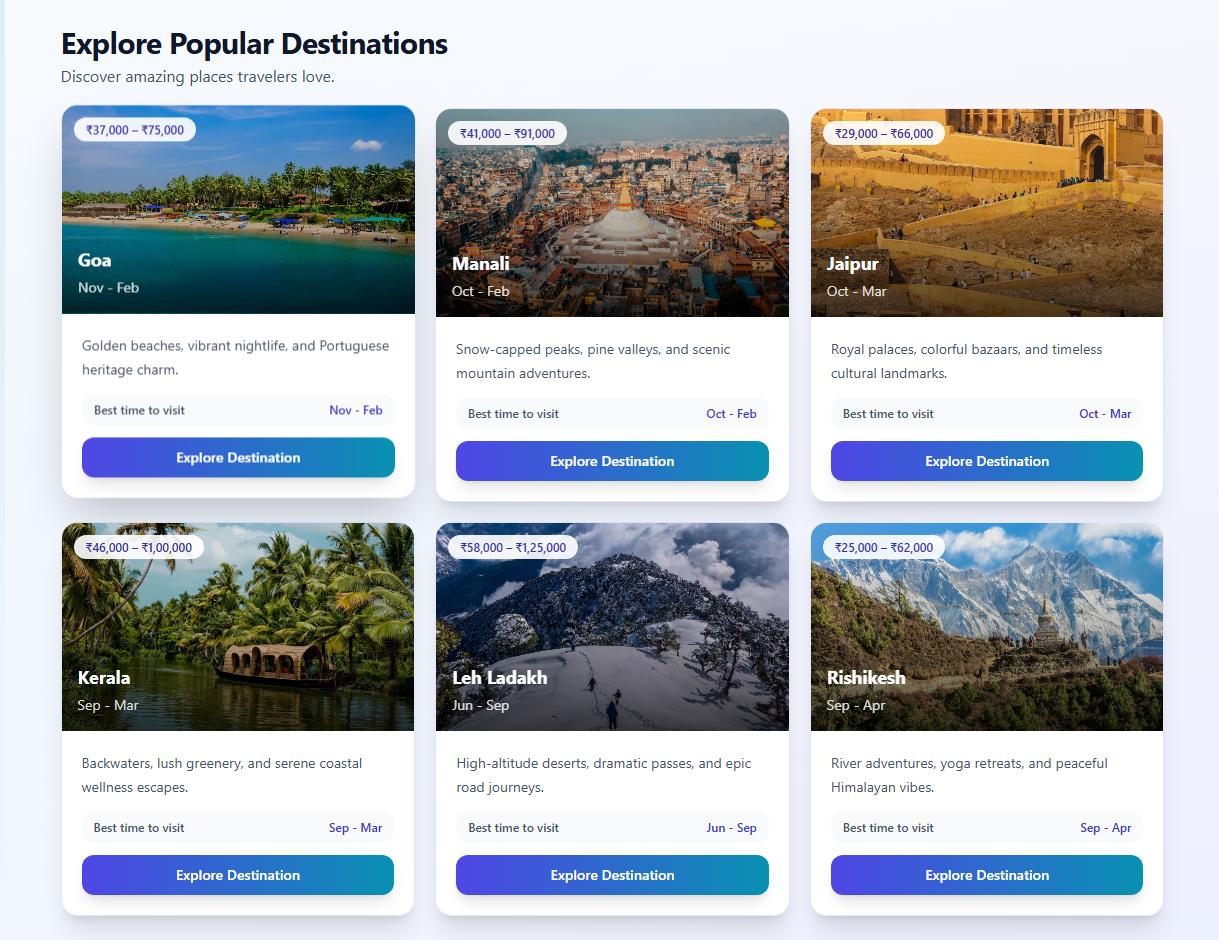The width and height of the screenshot is (1219, 940).
Task: Click the Kerala houseboat image
Action: click(x=238, y=627)
